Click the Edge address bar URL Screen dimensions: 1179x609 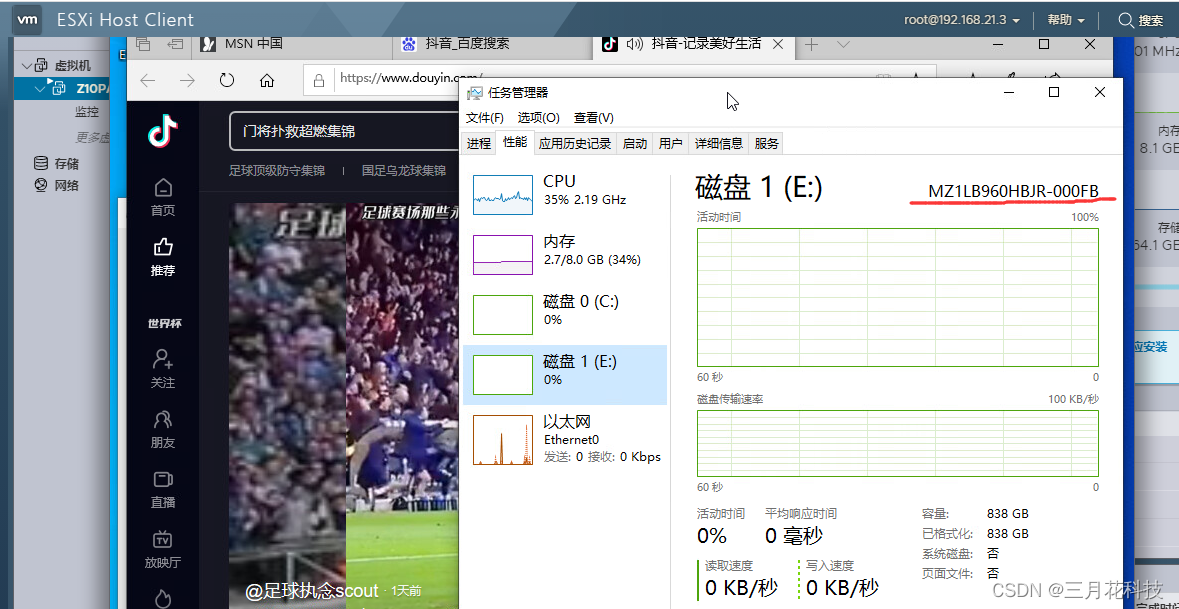(x=410, y=77)
